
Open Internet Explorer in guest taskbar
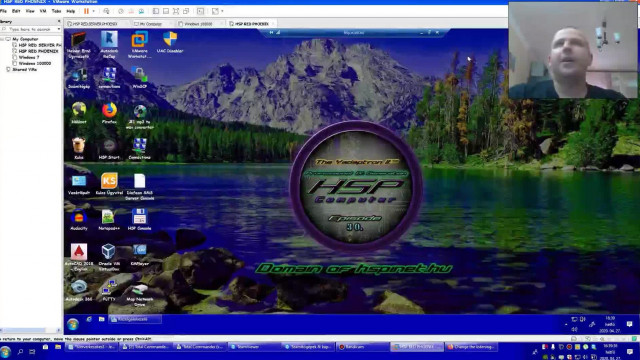(x=89, y=319)
